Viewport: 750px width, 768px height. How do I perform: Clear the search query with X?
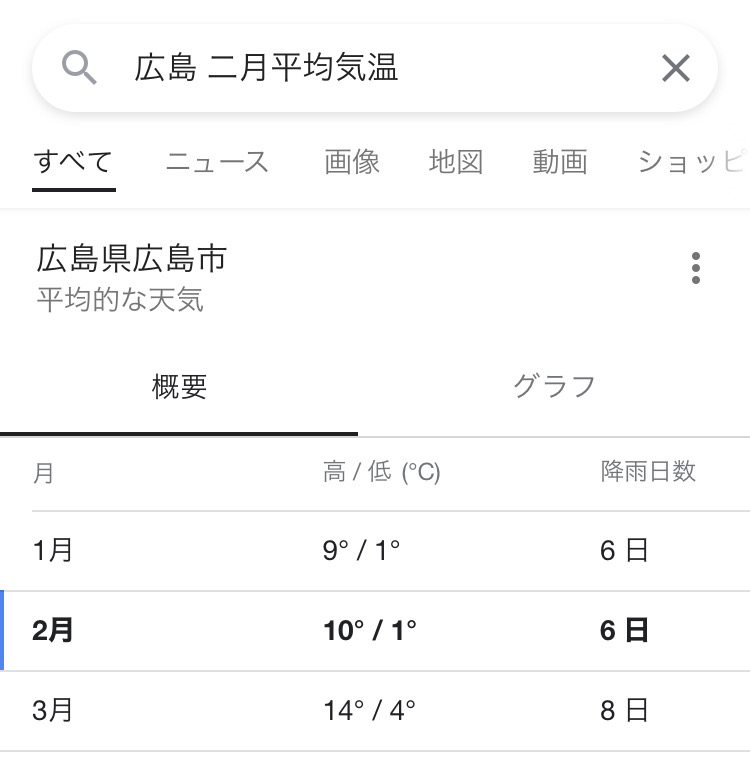click(x=676, y=68)
